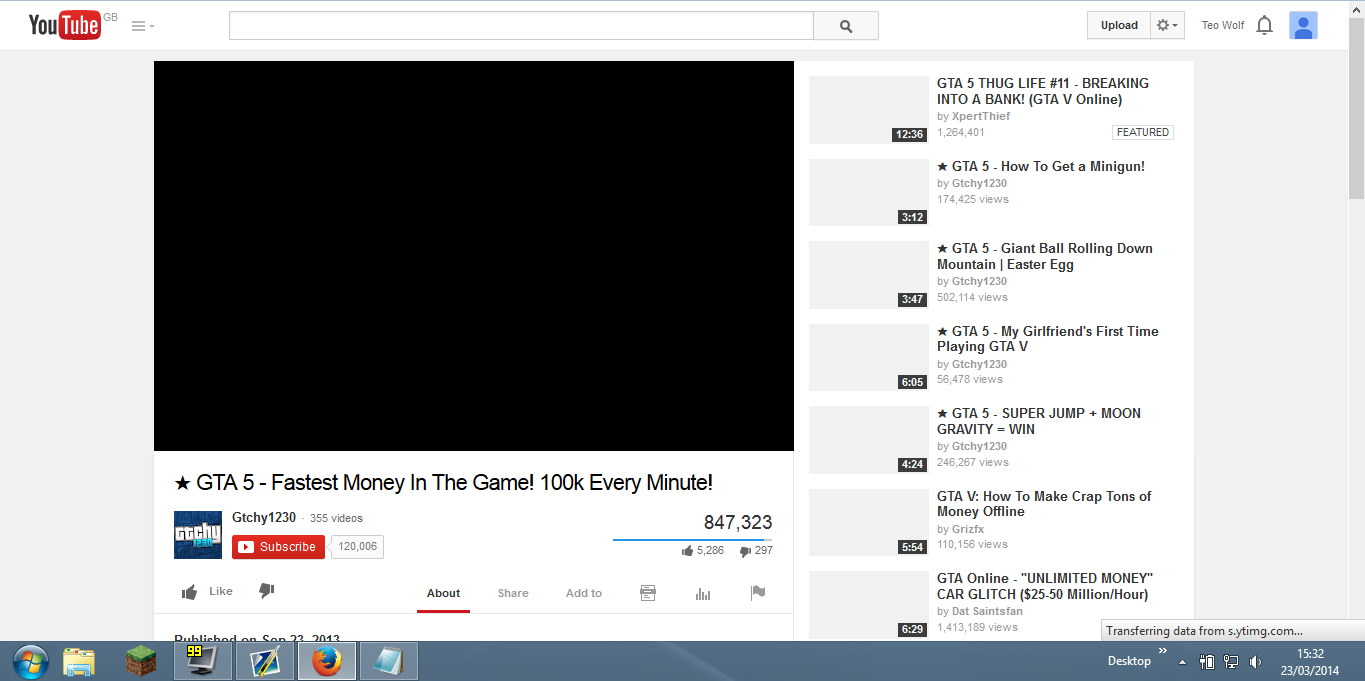Launch Minecraft from the taskbar
The image size is (1365, 681).
pos(140,661)
